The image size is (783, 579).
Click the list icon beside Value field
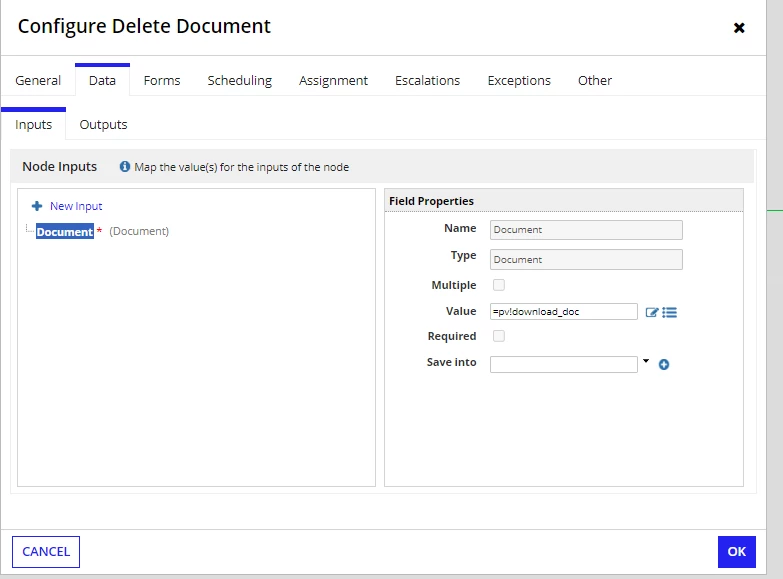(x=669, y=312)
